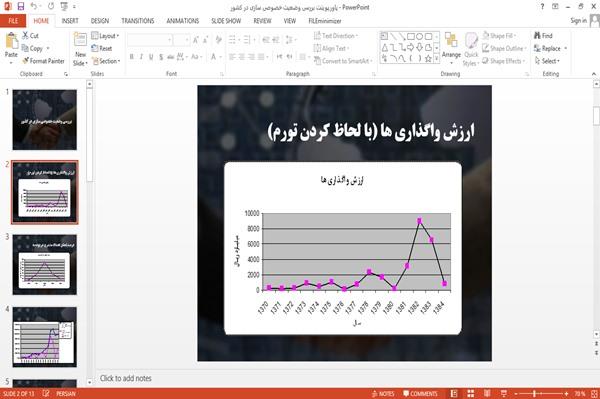This screenshot has height=399, width=600.
Task: Open the font name combo box
Action: 150,40
